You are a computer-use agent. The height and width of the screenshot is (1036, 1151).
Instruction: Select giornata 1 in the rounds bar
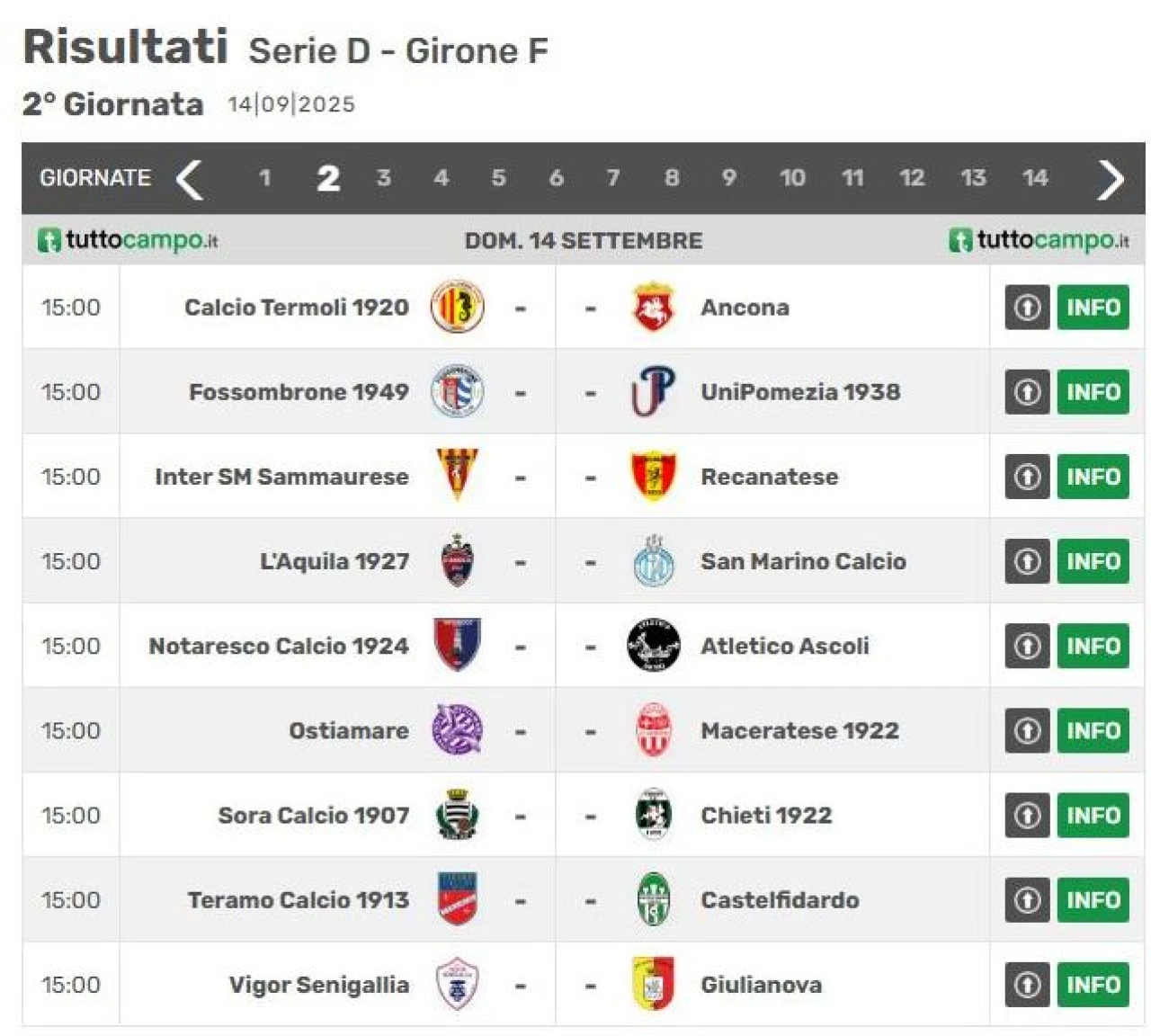click(x=265, y=178)
